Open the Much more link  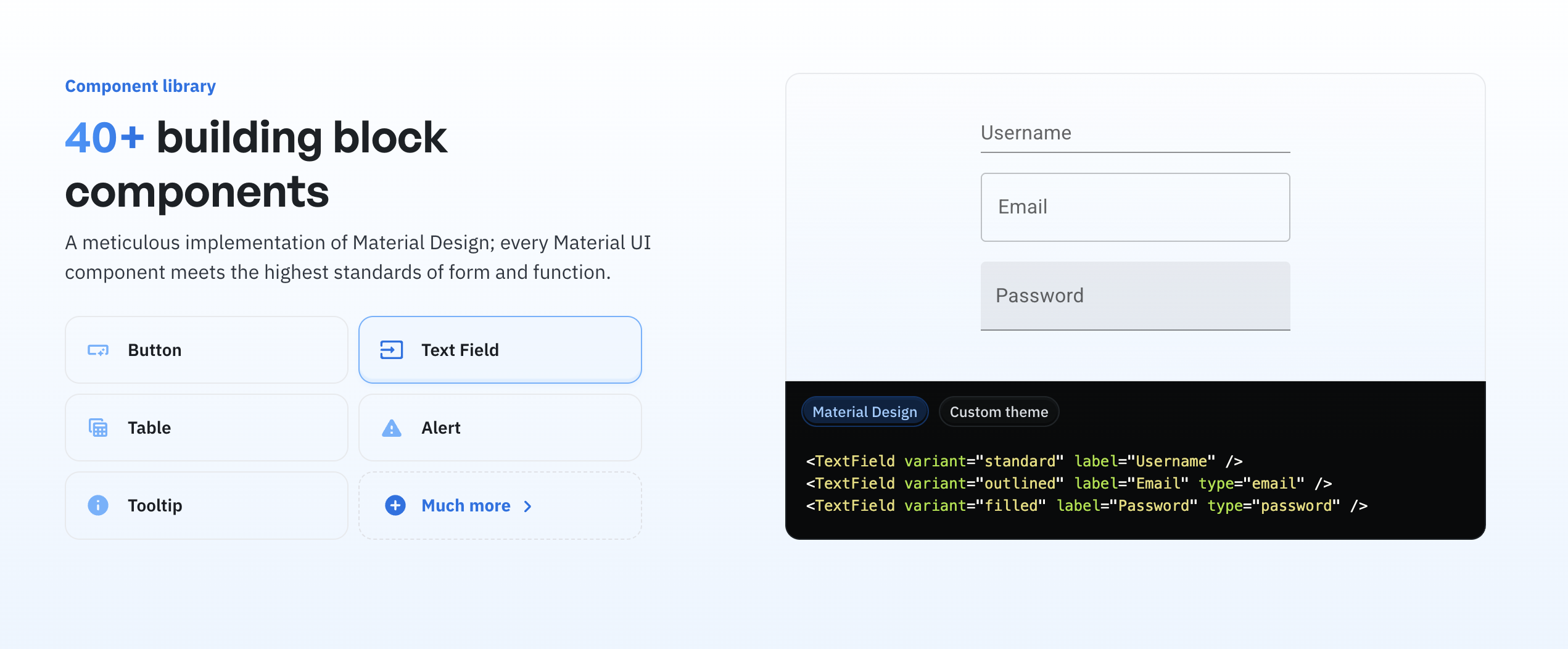click(x=465, y=505)
